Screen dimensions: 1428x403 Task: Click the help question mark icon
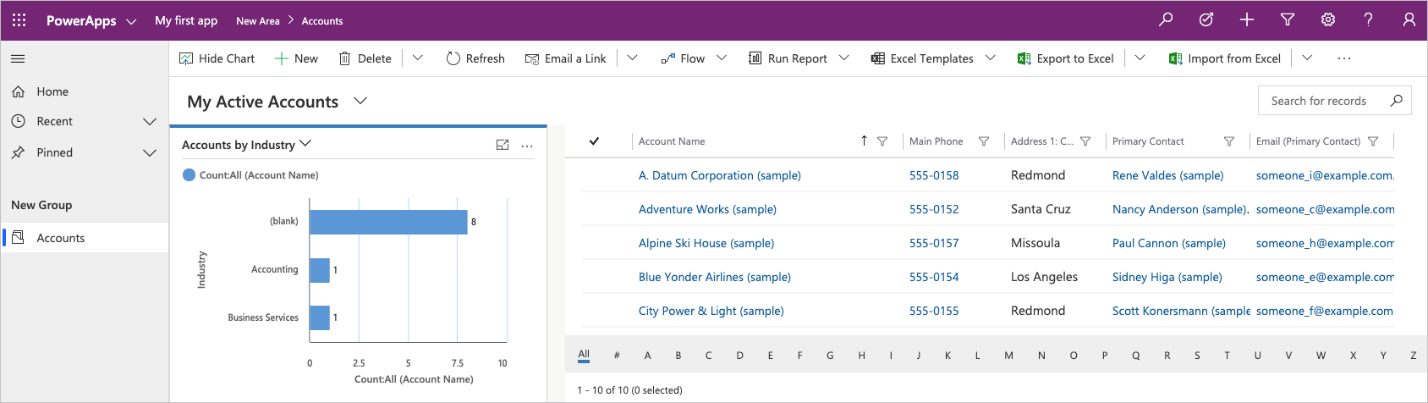click(x=1368, y=20)
